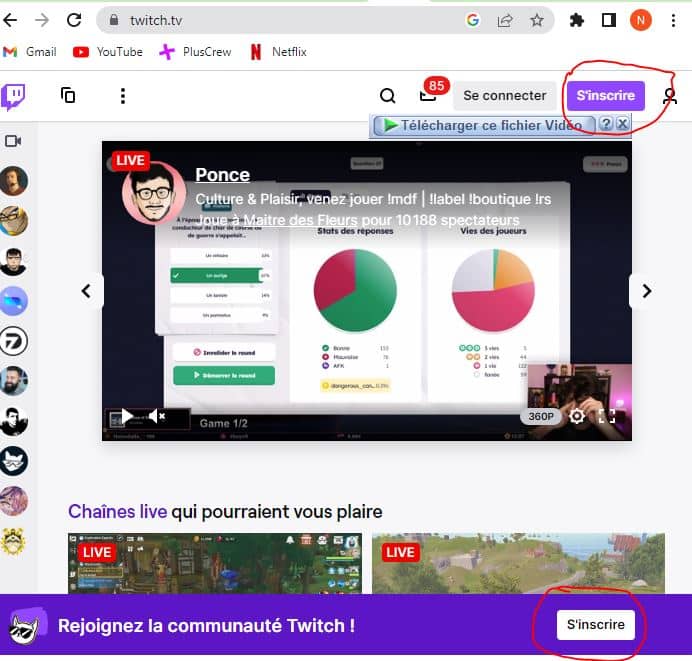Click Télécharger ce fichier Vidéo bar
The image size is (692, 661).
(485, 125)
